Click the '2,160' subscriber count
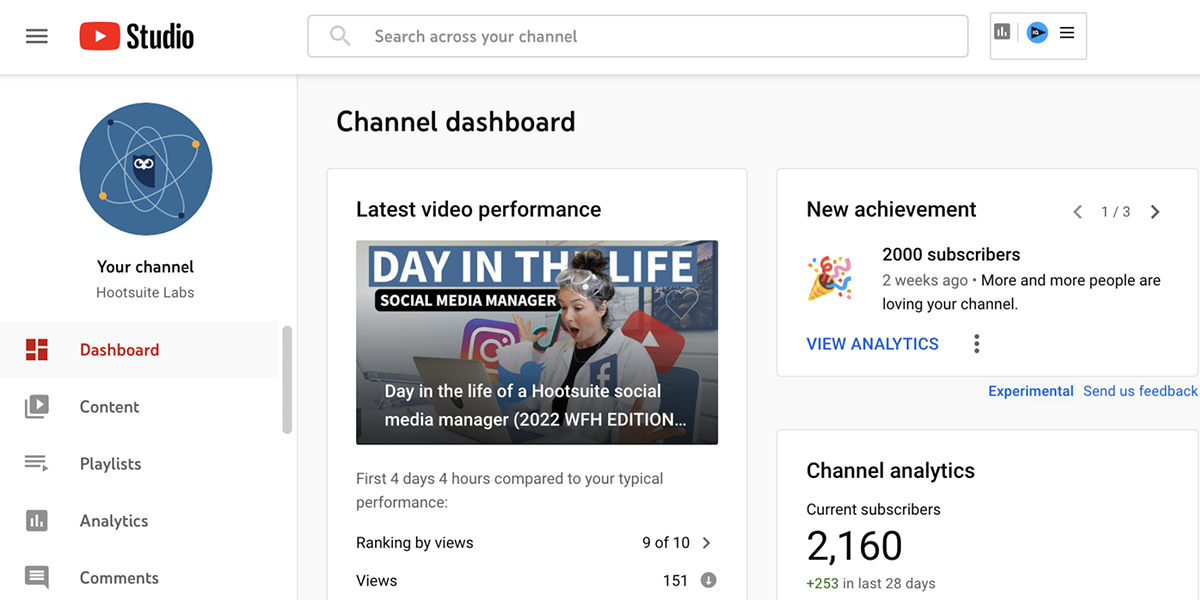This screenshot has height=600, width=1200. click(854, 546)
